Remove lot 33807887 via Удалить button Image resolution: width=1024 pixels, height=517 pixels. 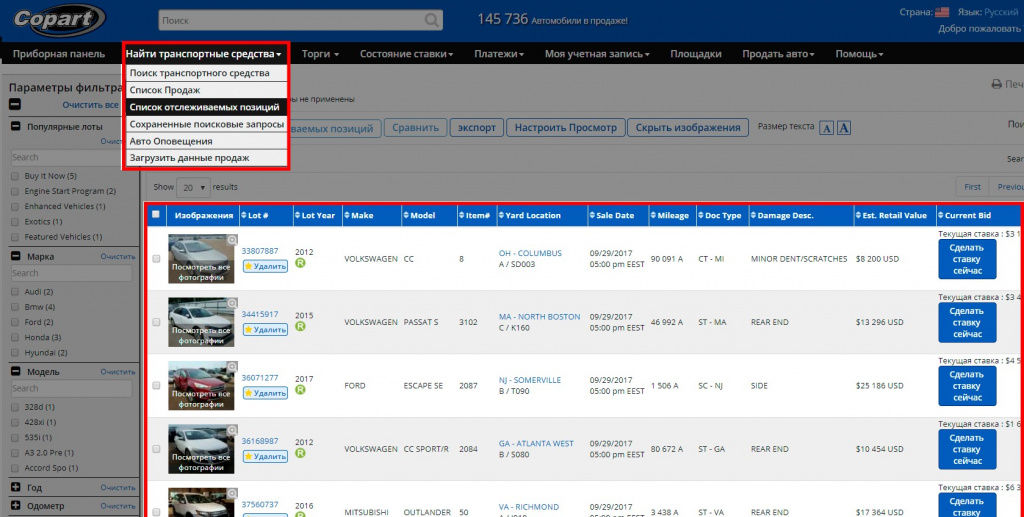click(265, 266)
